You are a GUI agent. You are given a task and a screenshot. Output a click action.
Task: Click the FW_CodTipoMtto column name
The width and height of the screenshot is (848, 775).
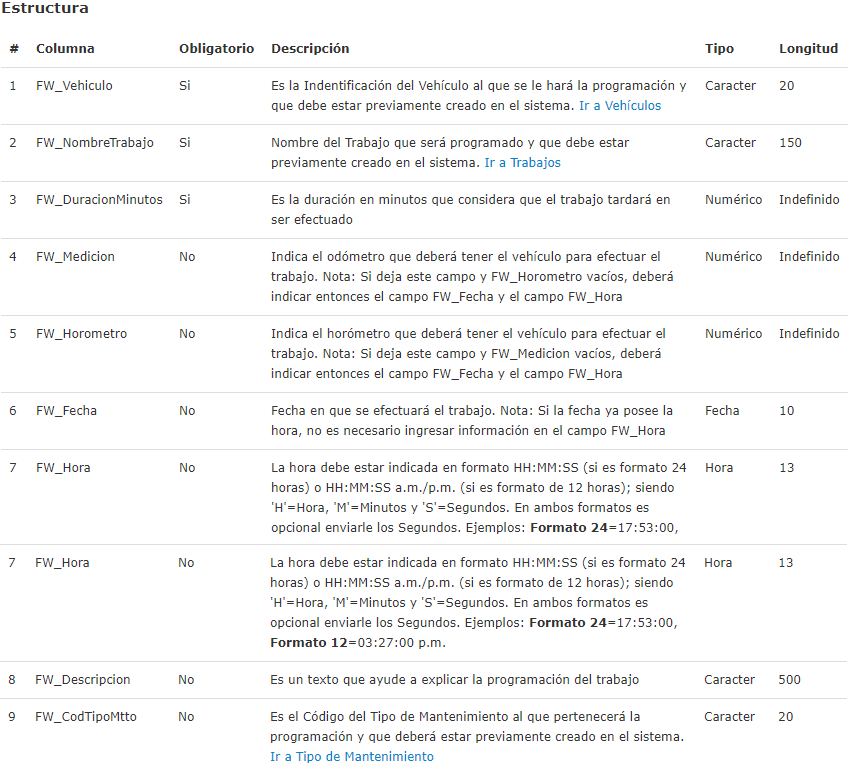click(86, 716)
